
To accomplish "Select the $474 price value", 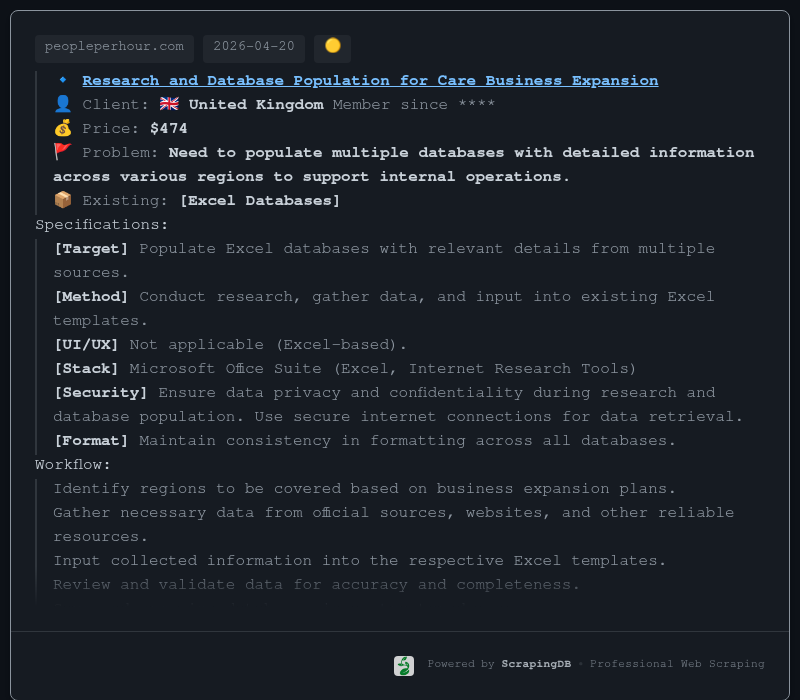I will point(168,129).
